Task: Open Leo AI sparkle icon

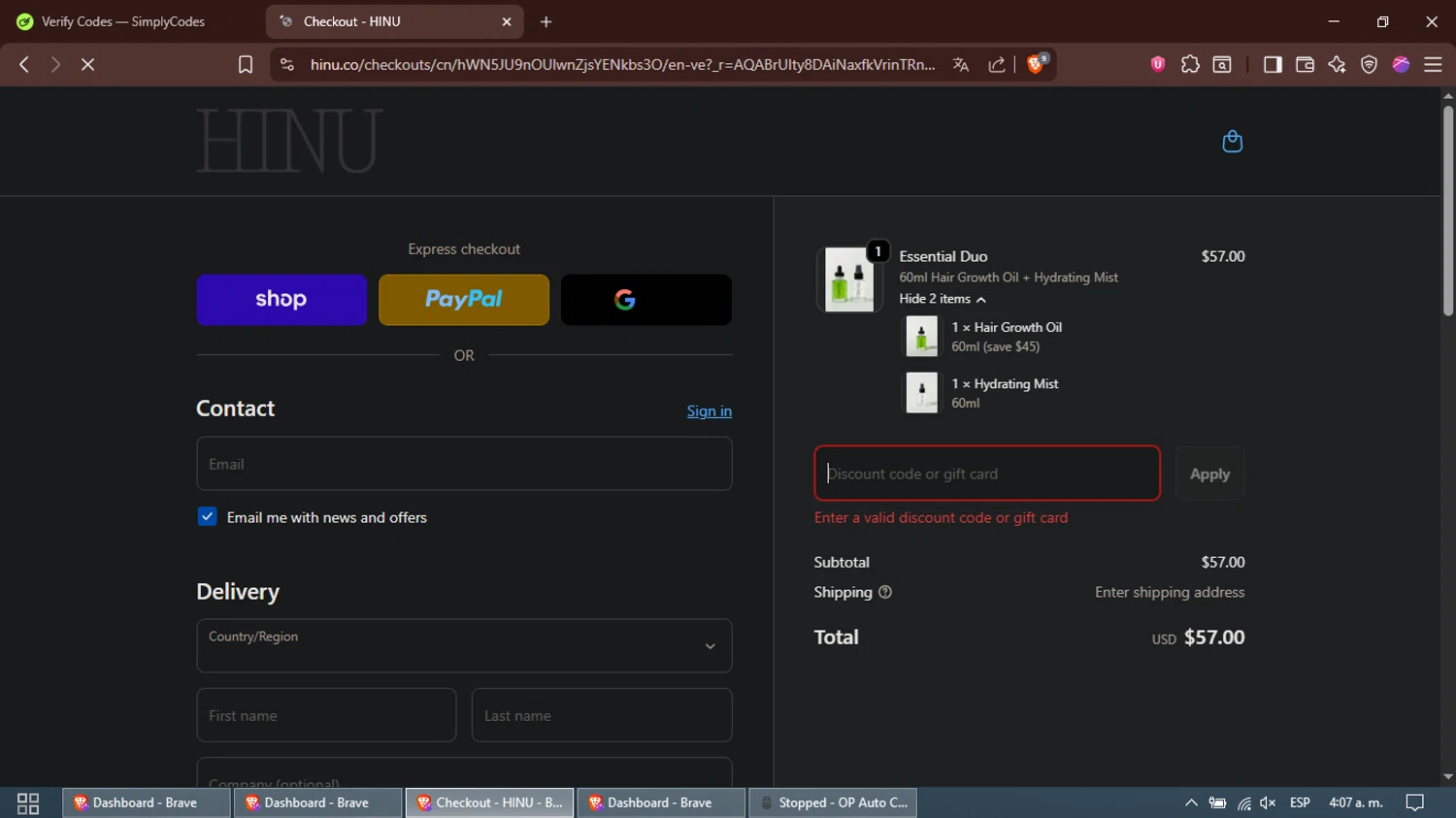Action: click(x=1337, y=64)
